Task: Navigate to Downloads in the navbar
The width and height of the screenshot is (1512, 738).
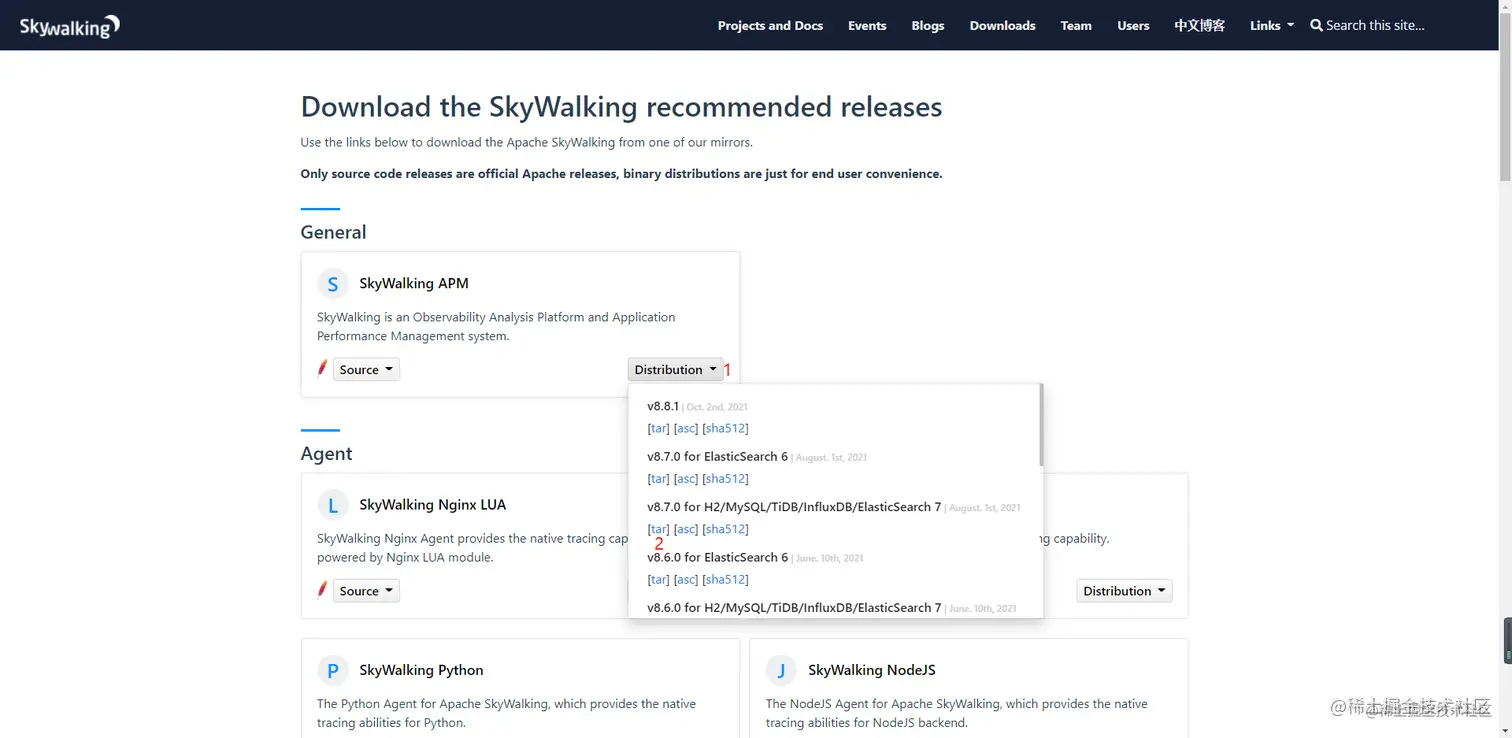Action: (x=1002, y=25)
